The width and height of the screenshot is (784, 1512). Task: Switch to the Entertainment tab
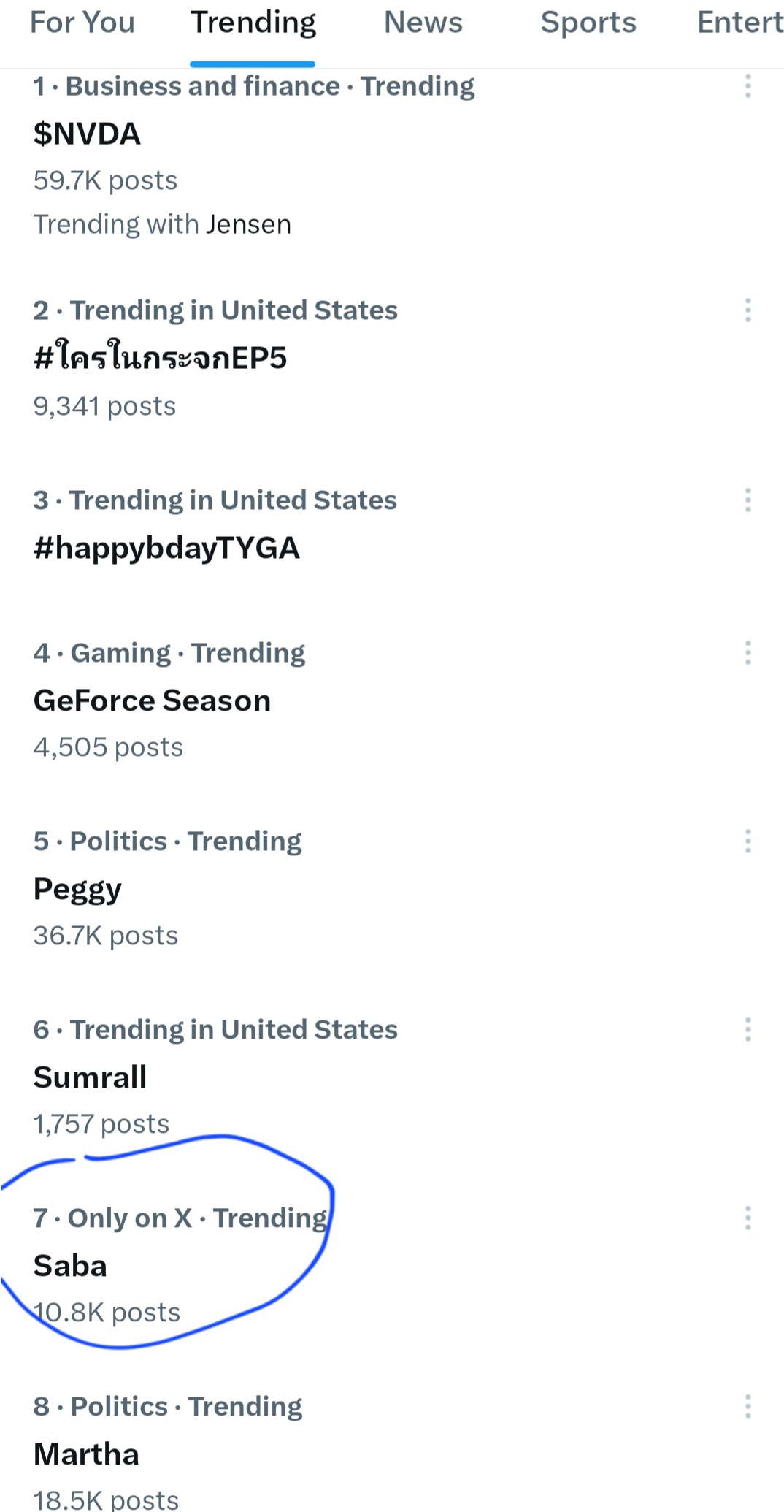pos(739,23)
